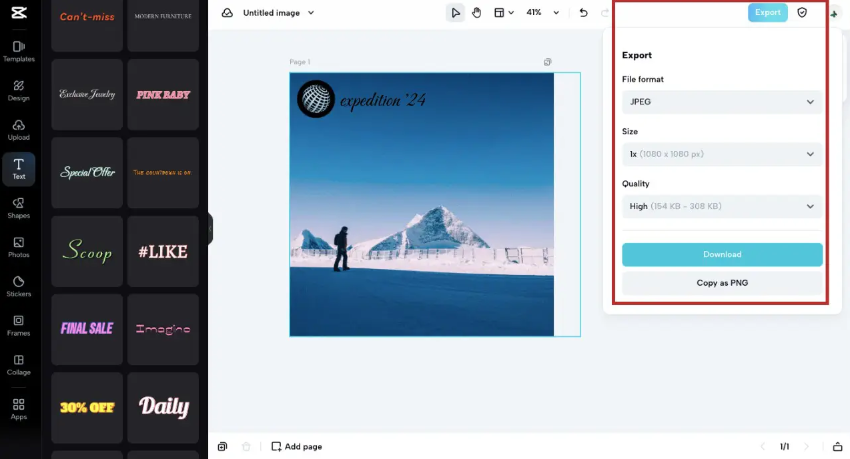Click the 1/1 page indicator

click(x=784, y=447)
